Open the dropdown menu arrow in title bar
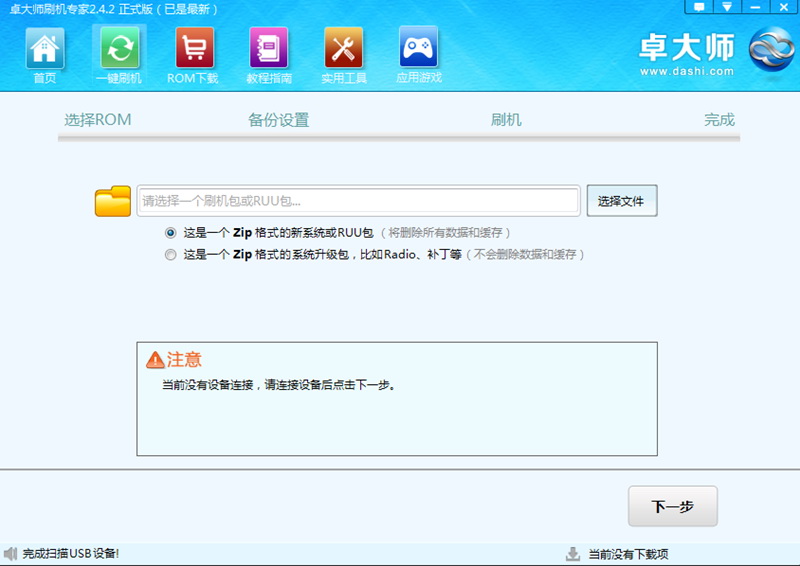The image size is (800, 566). [727, 7]
